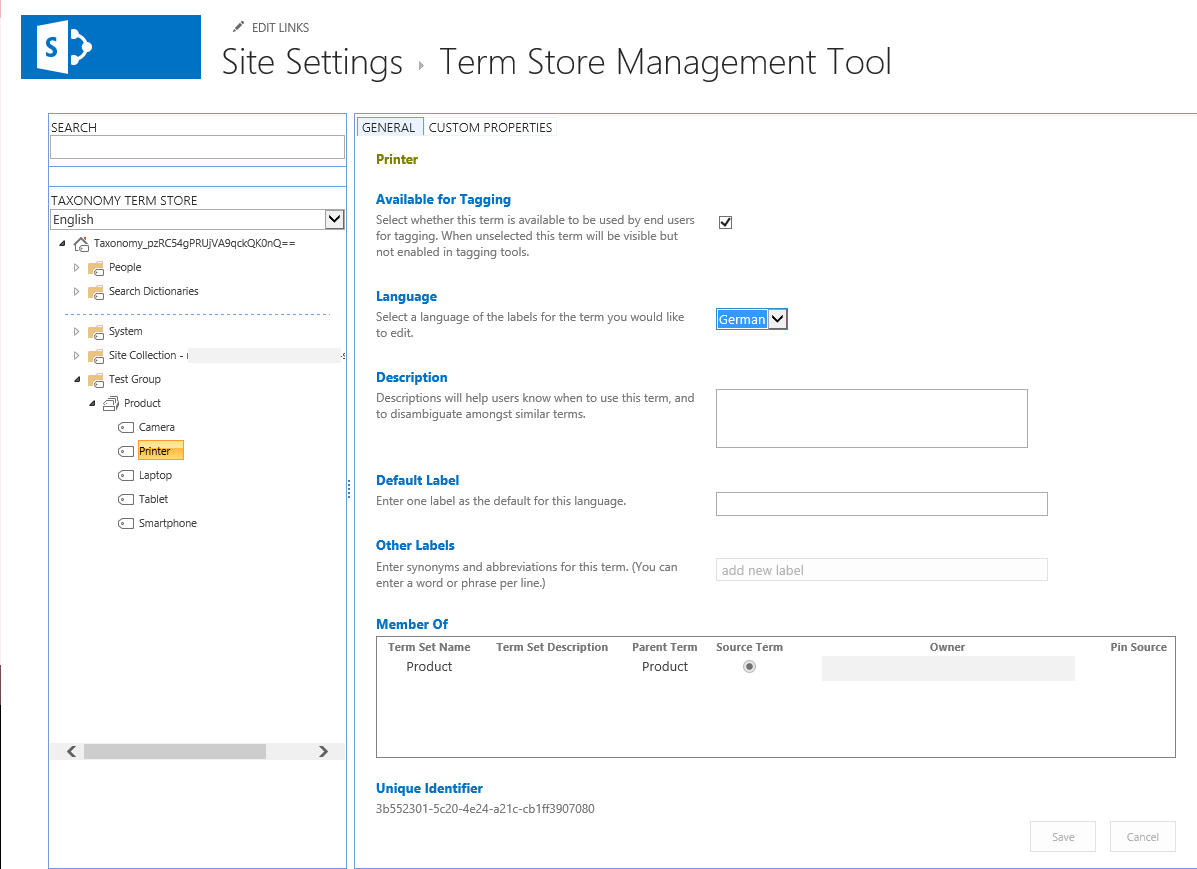Click the SharePoint logo icon
Viewport: 1197px width, 869px height.
point(65,47)
